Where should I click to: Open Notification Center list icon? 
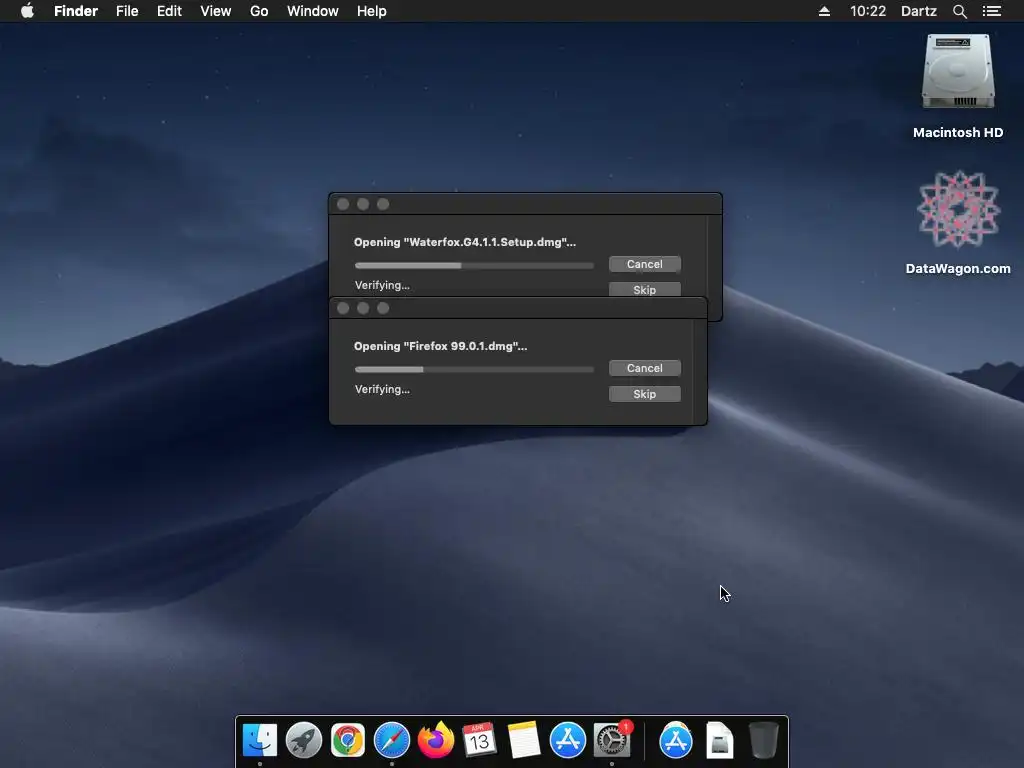(992, 11)
